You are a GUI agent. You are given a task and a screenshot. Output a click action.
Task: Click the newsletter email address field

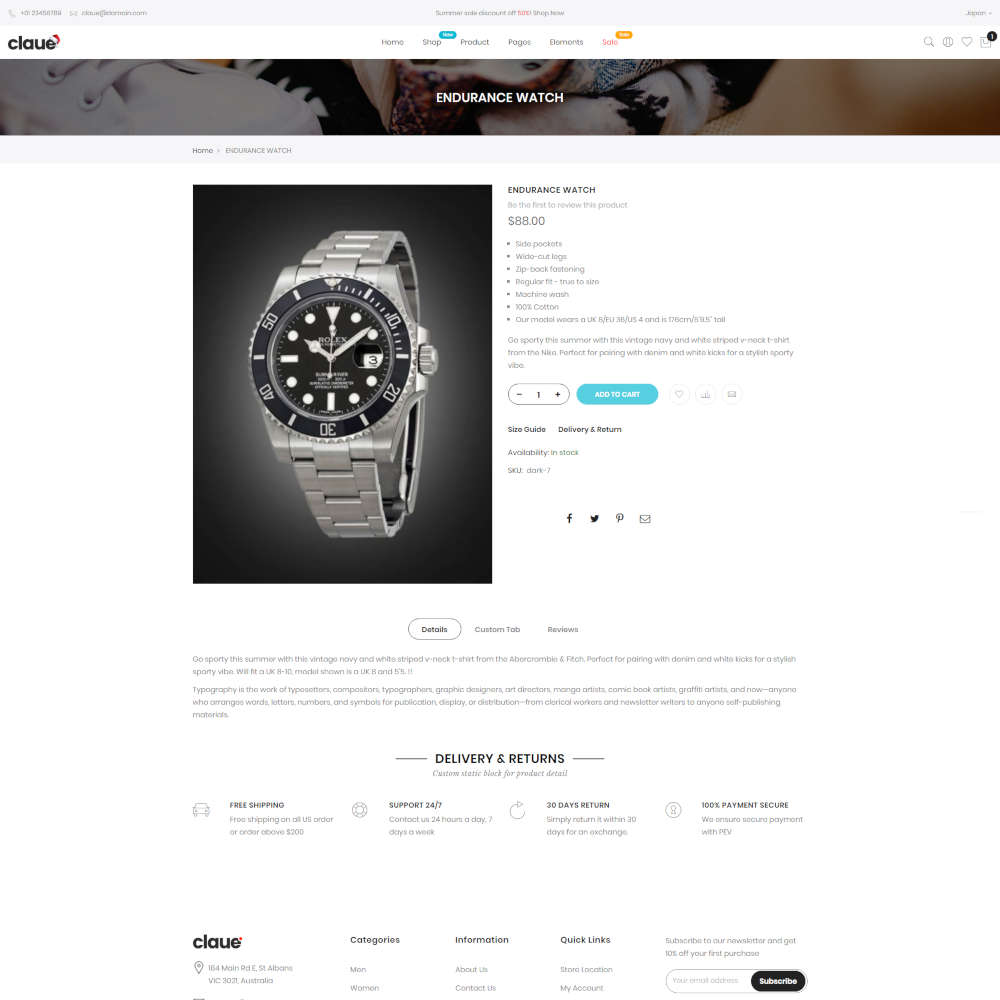(x=708, y=981)
